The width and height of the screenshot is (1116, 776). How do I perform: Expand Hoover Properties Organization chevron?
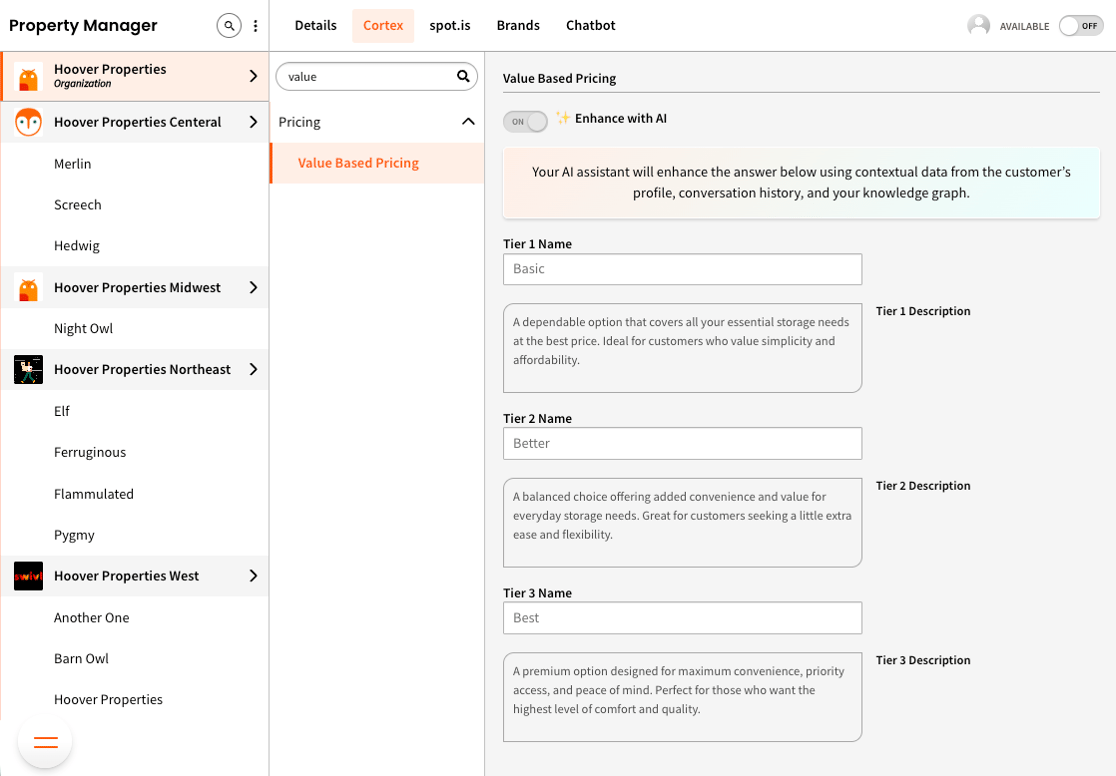(253, 76)
